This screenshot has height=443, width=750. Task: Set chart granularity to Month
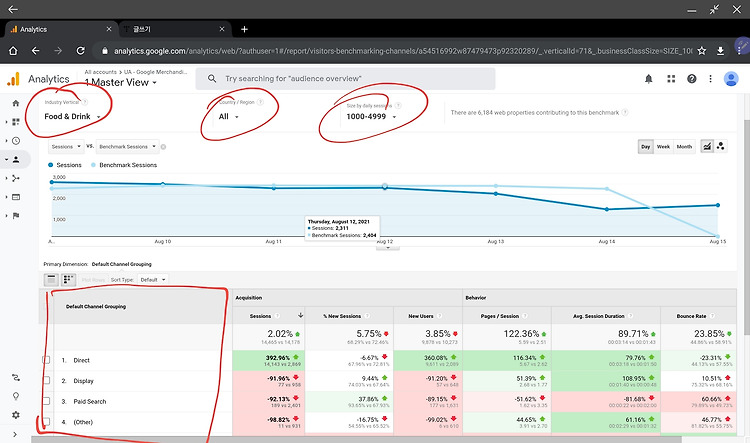pos(684,146)
